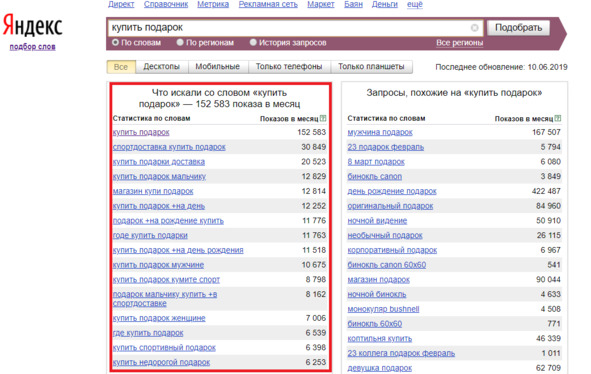Open the Маркет top link
Viewport: 591px width, 374px height.
pos(321,4)
